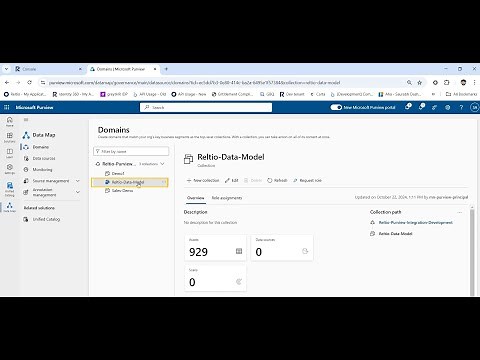Open Unified Catalog in the left rail
This screenshot has height=360, width=480.
(10, 189)
